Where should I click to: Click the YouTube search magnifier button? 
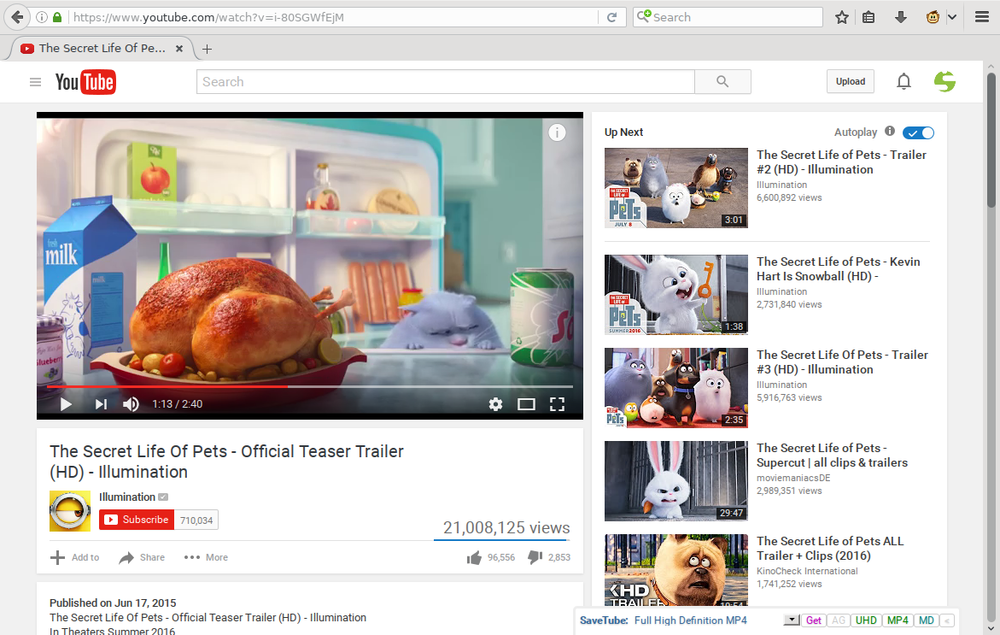tap(723, 82)
